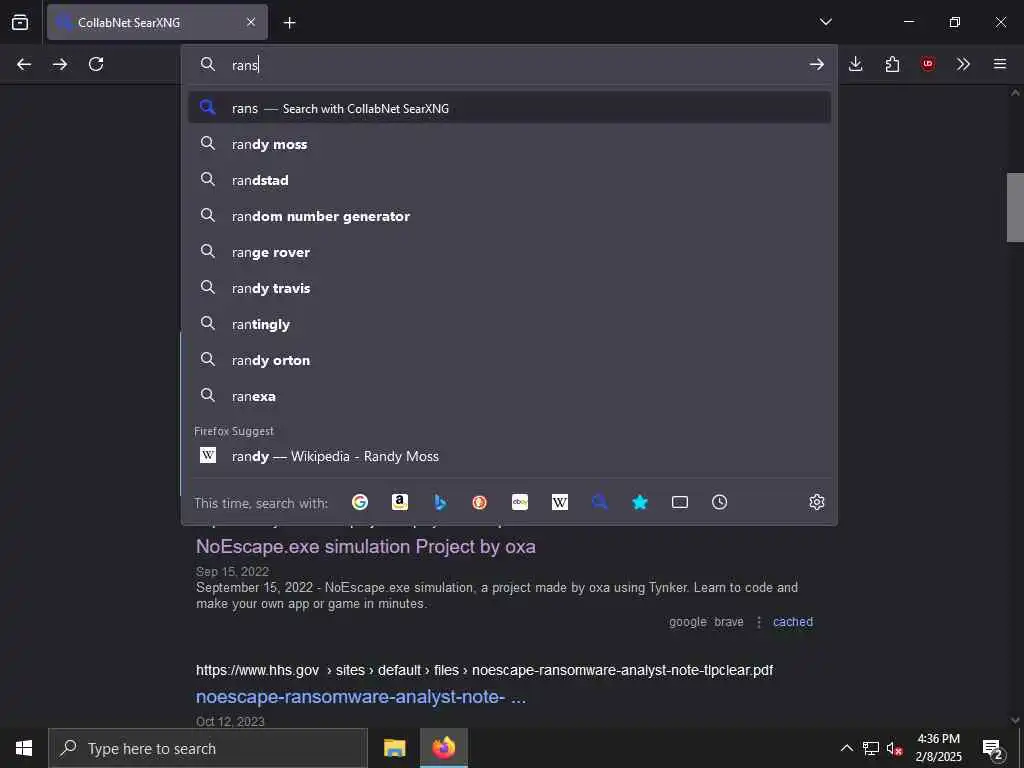Open the Downloads panel

[x=856, y=64]
